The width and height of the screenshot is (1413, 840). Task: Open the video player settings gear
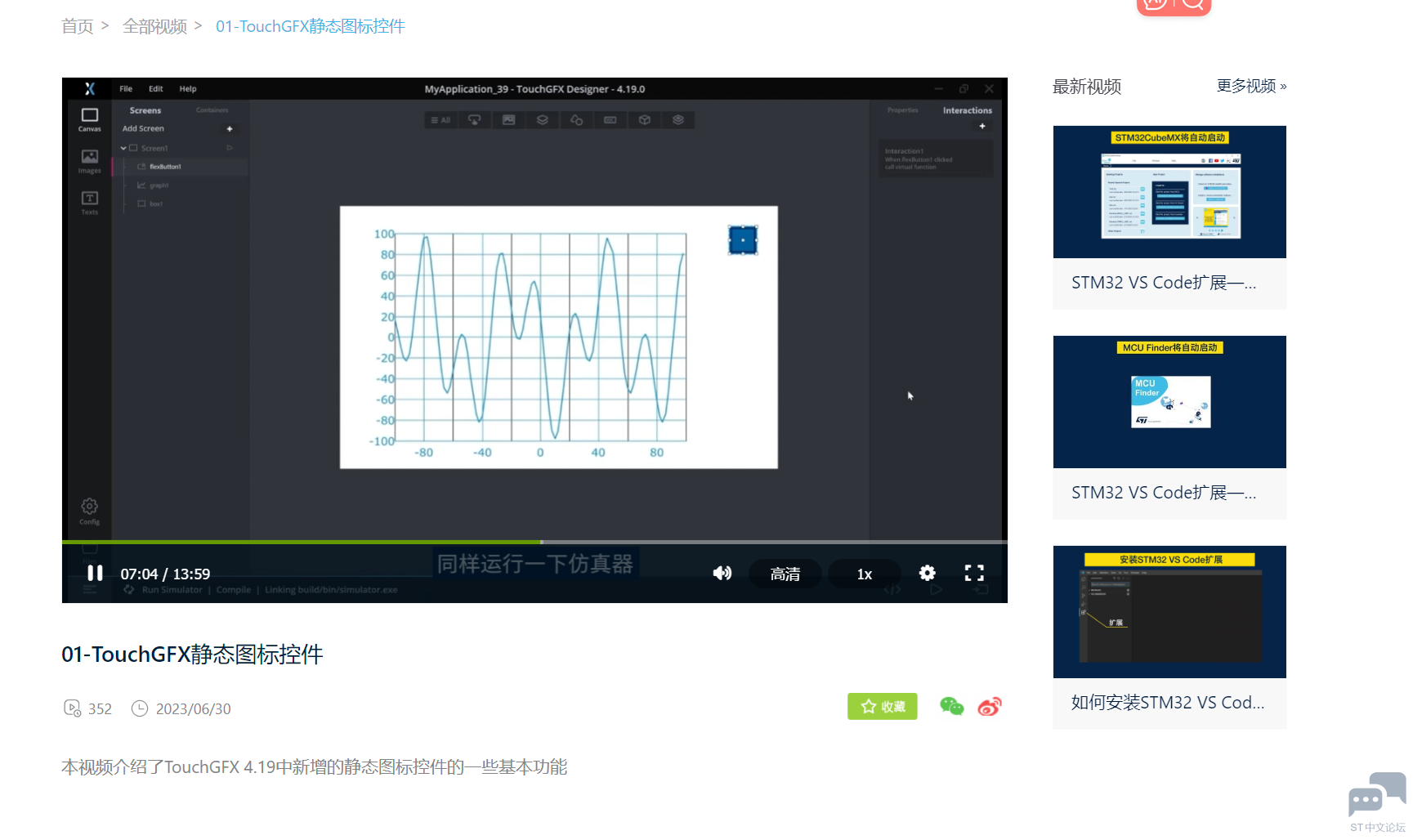coord(927,574)
